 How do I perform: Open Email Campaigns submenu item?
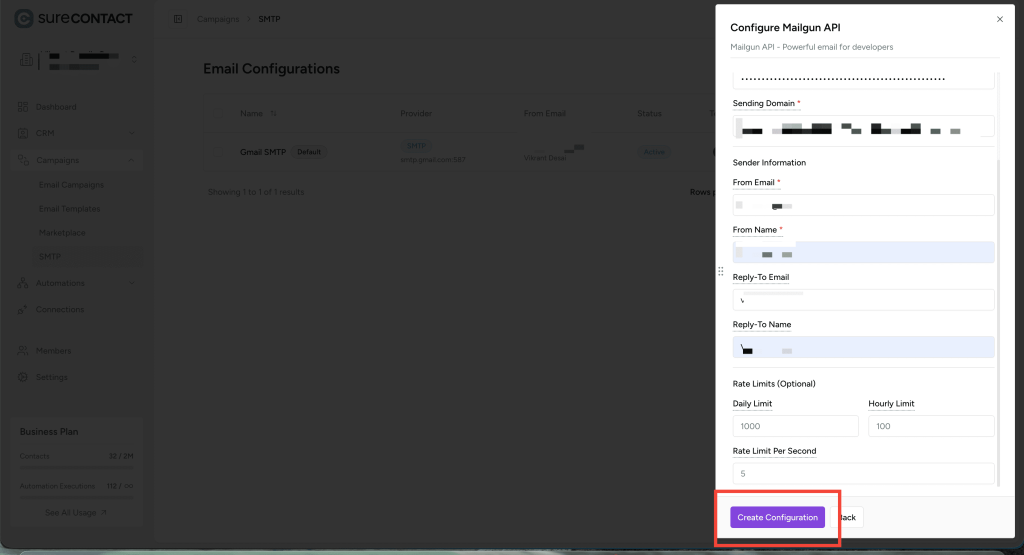point(70,185)
